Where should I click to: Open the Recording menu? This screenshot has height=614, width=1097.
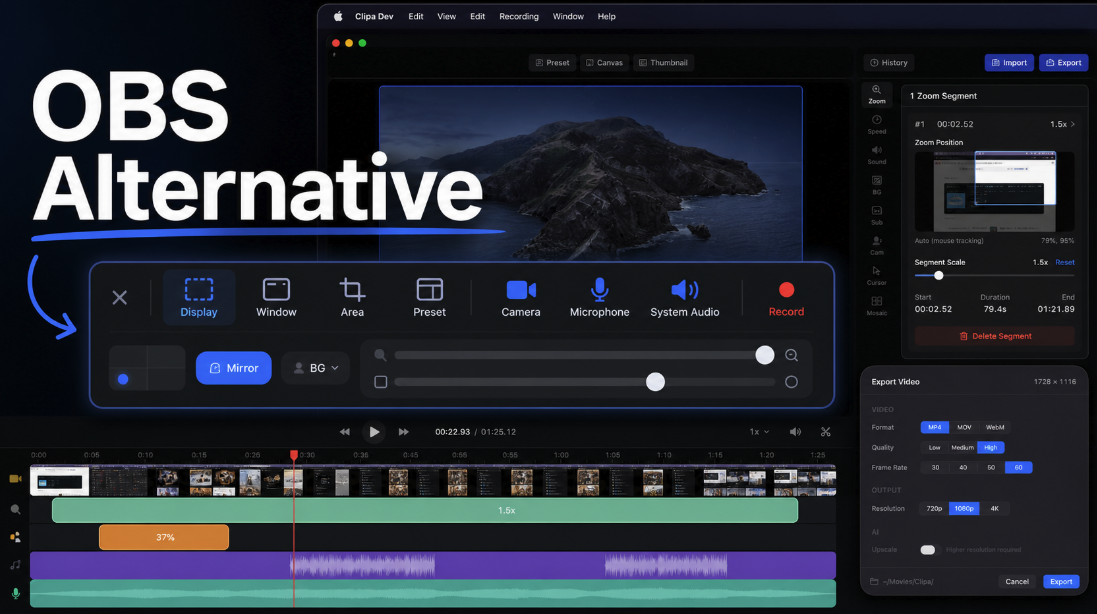[518, 16]
